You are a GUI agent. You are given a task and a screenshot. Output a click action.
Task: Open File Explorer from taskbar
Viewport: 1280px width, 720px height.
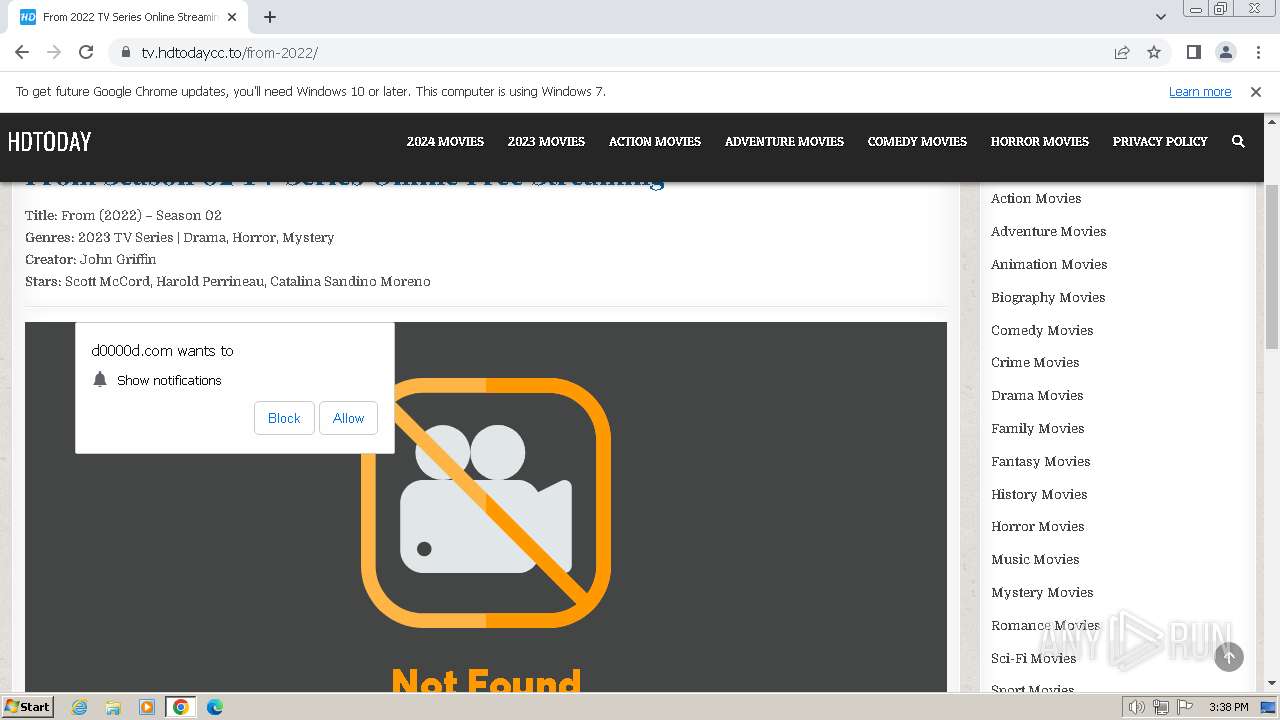(x=113, y=707)
